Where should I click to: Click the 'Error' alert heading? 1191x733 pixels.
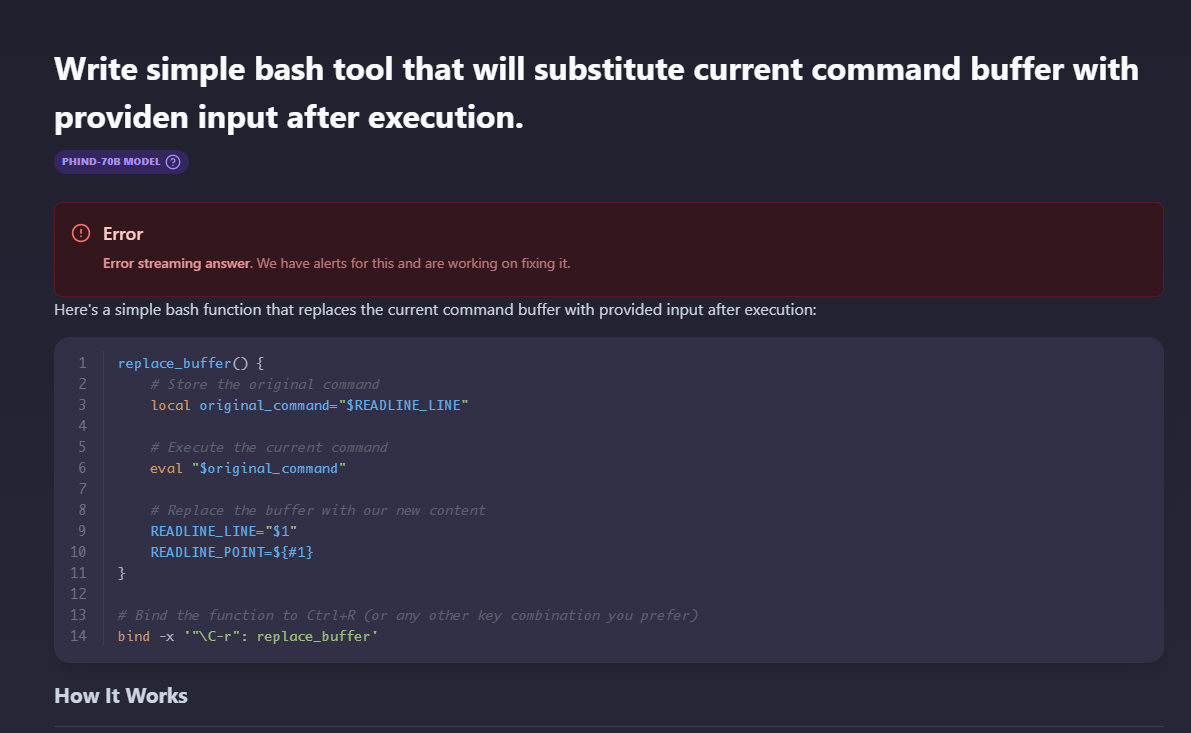point(123,234)
